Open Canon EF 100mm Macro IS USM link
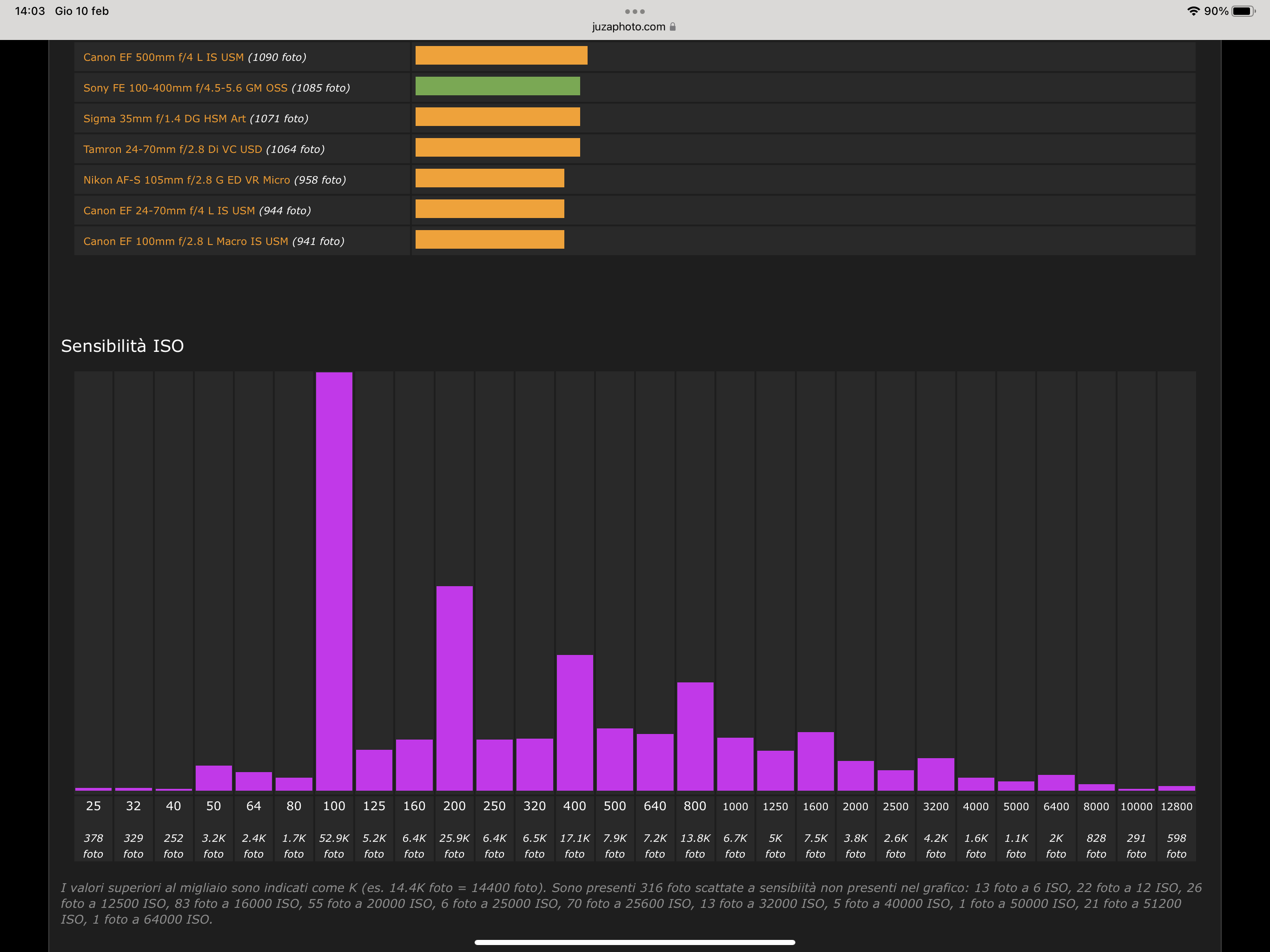 (185, 242)
